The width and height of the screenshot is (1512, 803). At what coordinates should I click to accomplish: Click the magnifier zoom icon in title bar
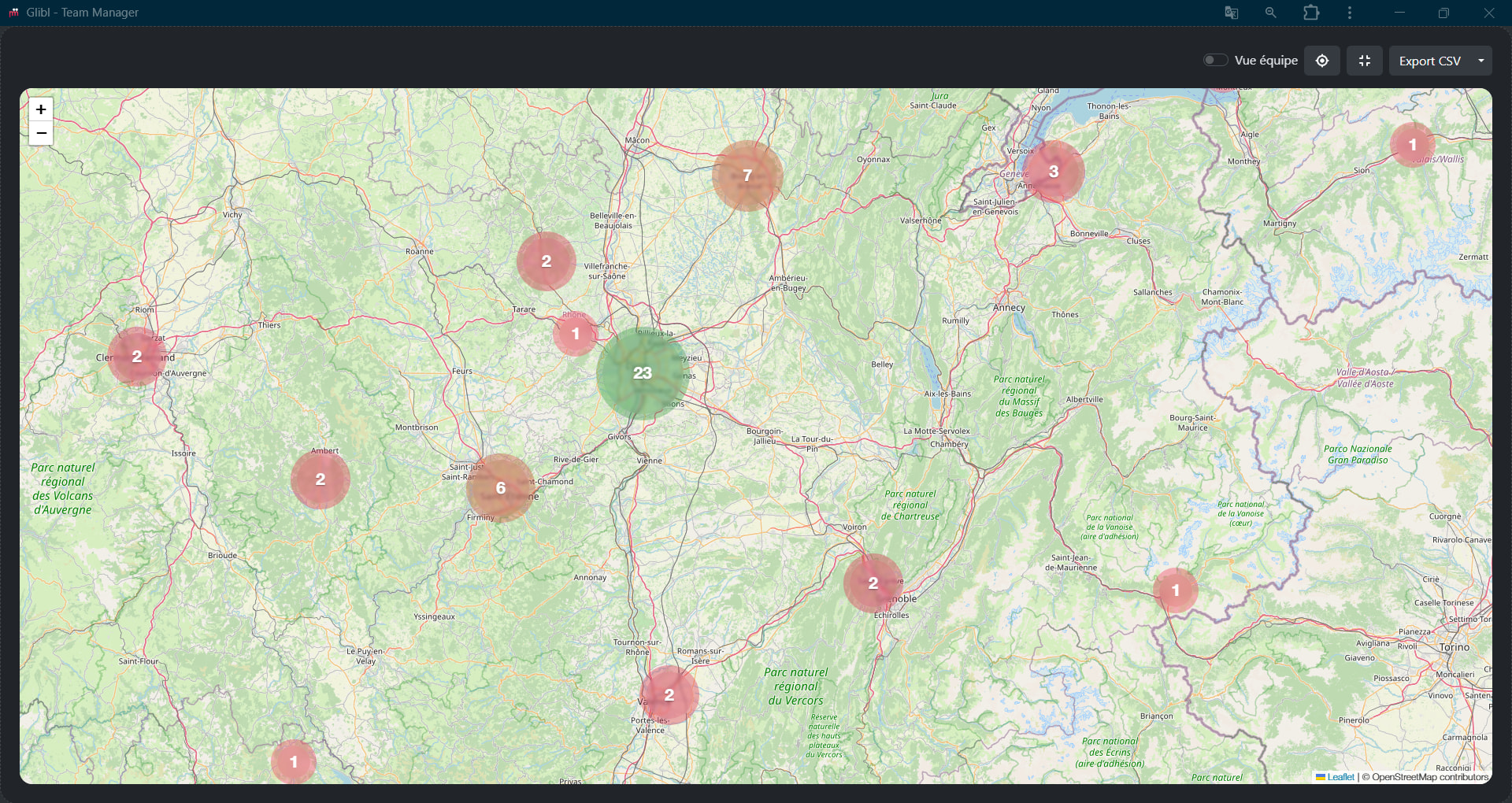coord(1270,13)
